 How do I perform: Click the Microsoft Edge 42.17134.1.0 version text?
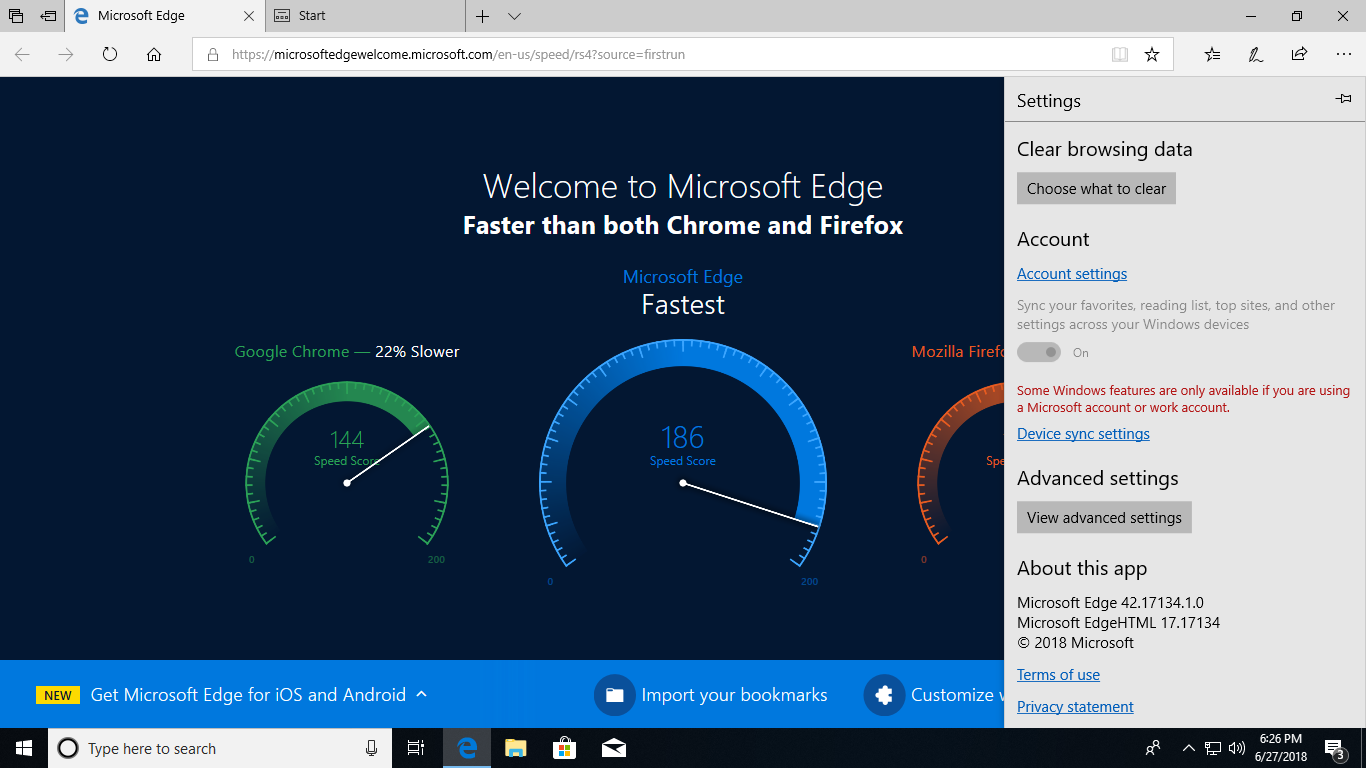pos(1110,603)
